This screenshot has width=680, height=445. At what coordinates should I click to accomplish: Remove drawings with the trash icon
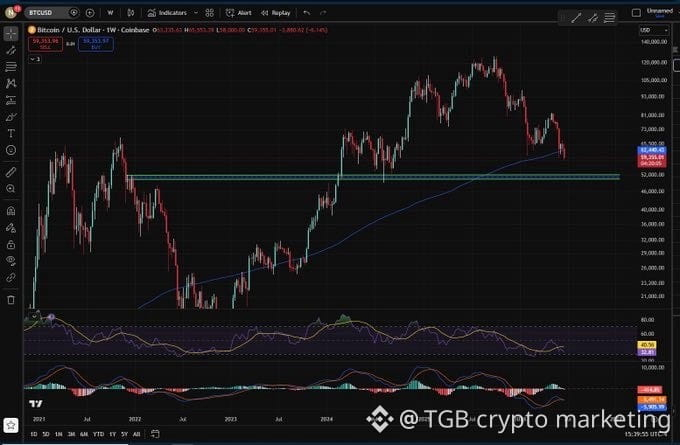click(x=11, y=300)
